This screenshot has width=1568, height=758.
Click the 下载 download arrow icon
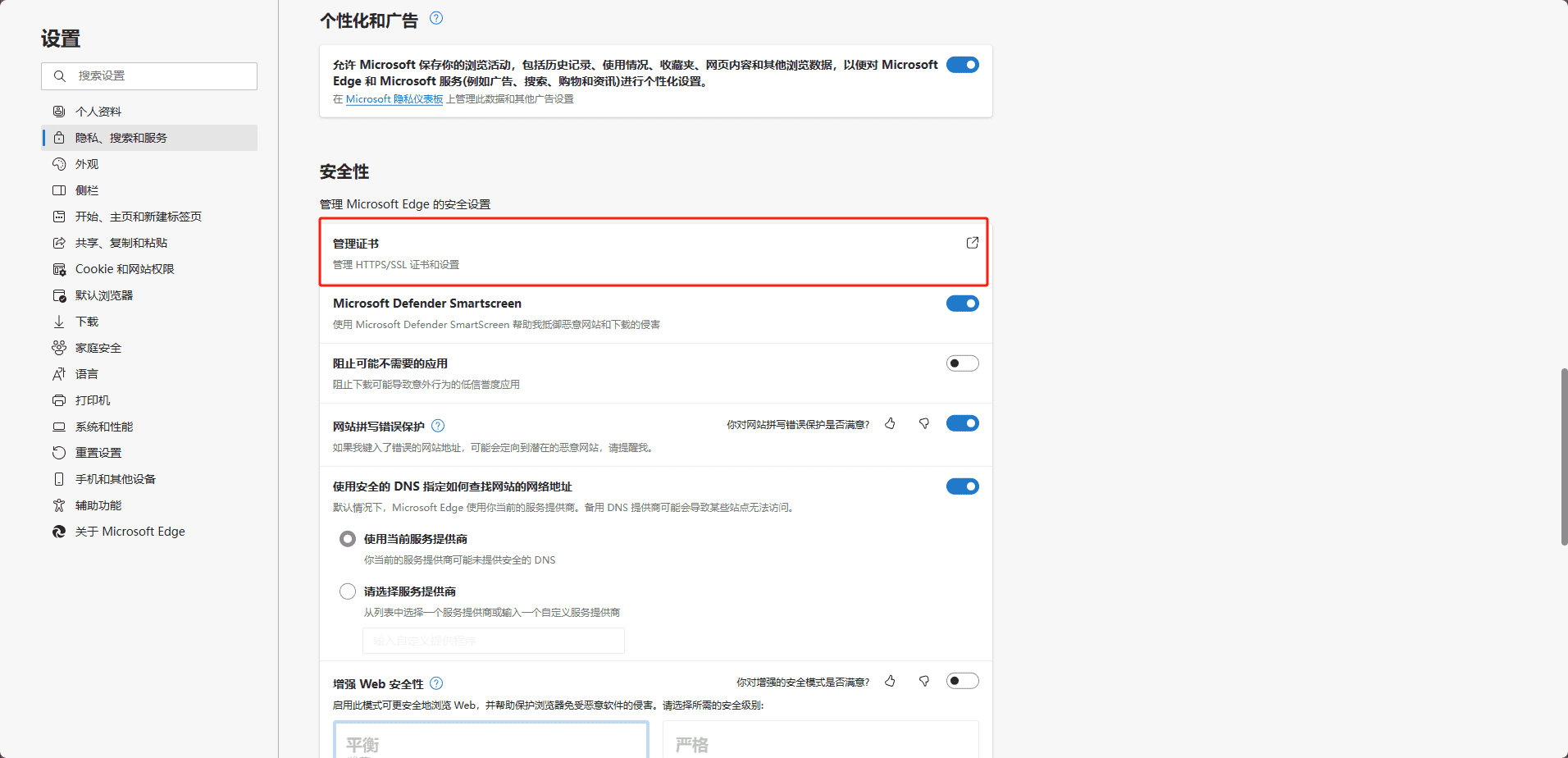pos(59,322)
